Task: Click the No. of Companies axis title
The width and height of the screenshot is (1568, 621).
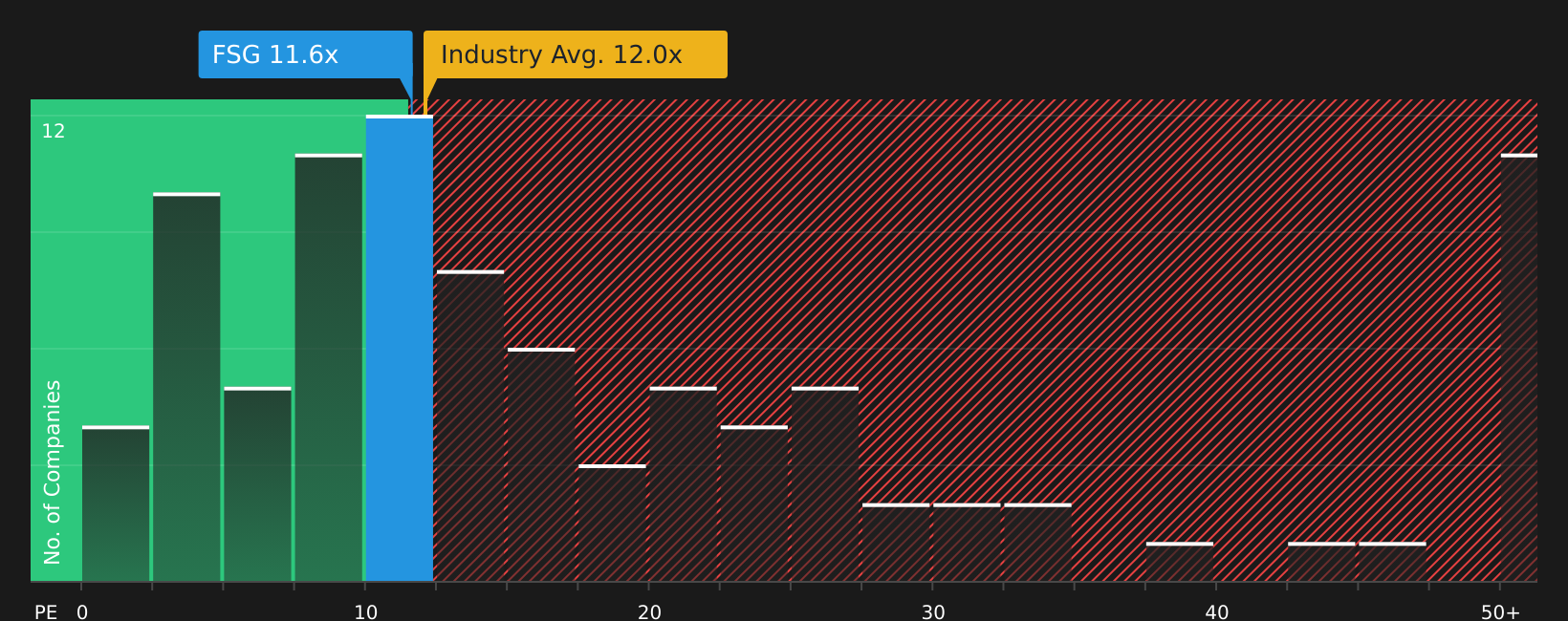Action: [x=53, y=472]
